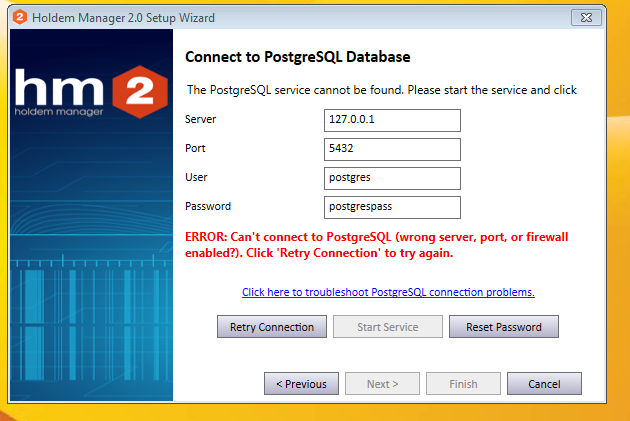Click the Server label
630x421 pixels.
click(201, 120)
